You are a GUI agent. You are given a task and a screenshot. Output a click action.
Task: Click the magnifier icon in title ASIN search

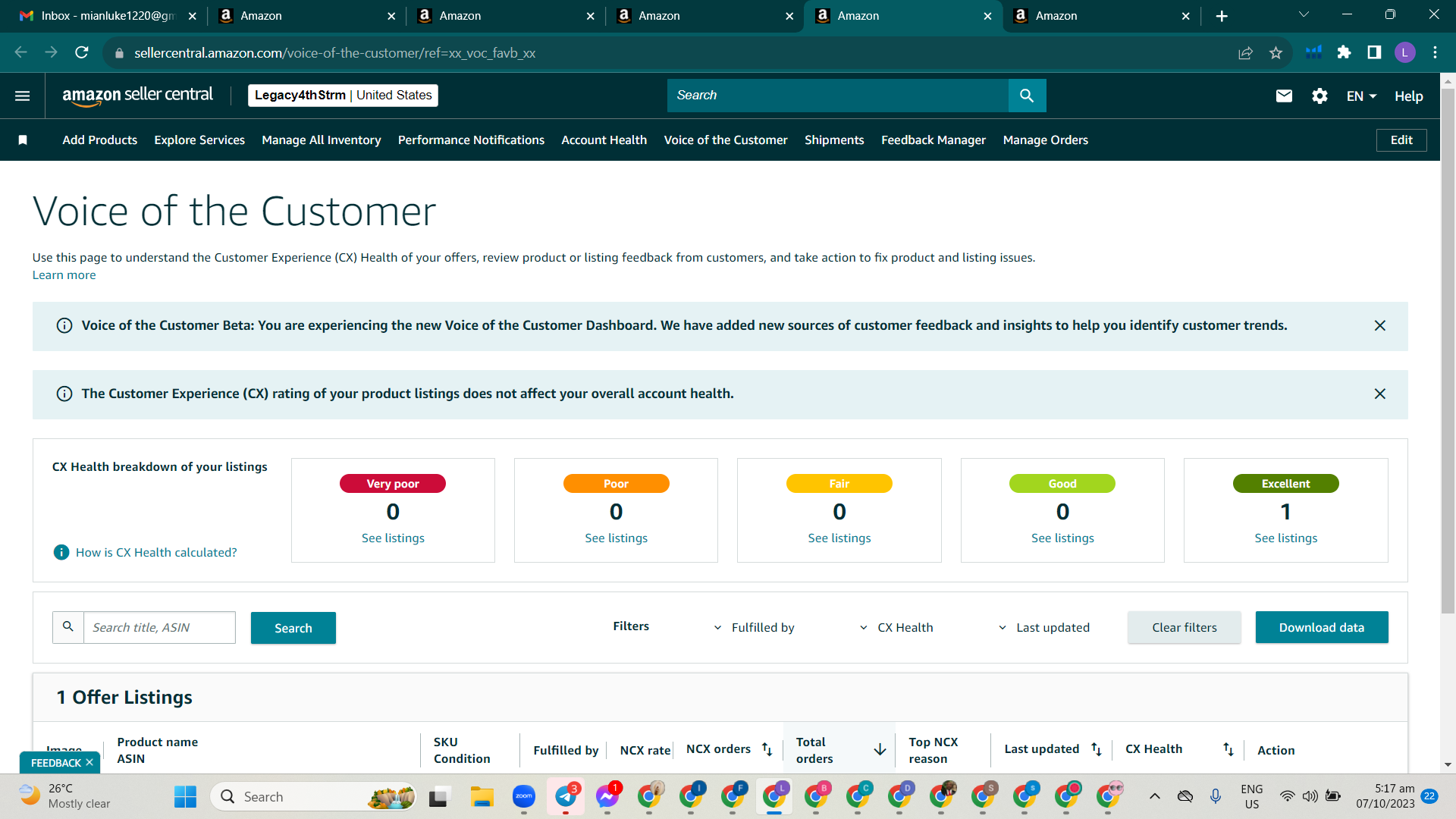pyautogui.click(x=68, y=627)
